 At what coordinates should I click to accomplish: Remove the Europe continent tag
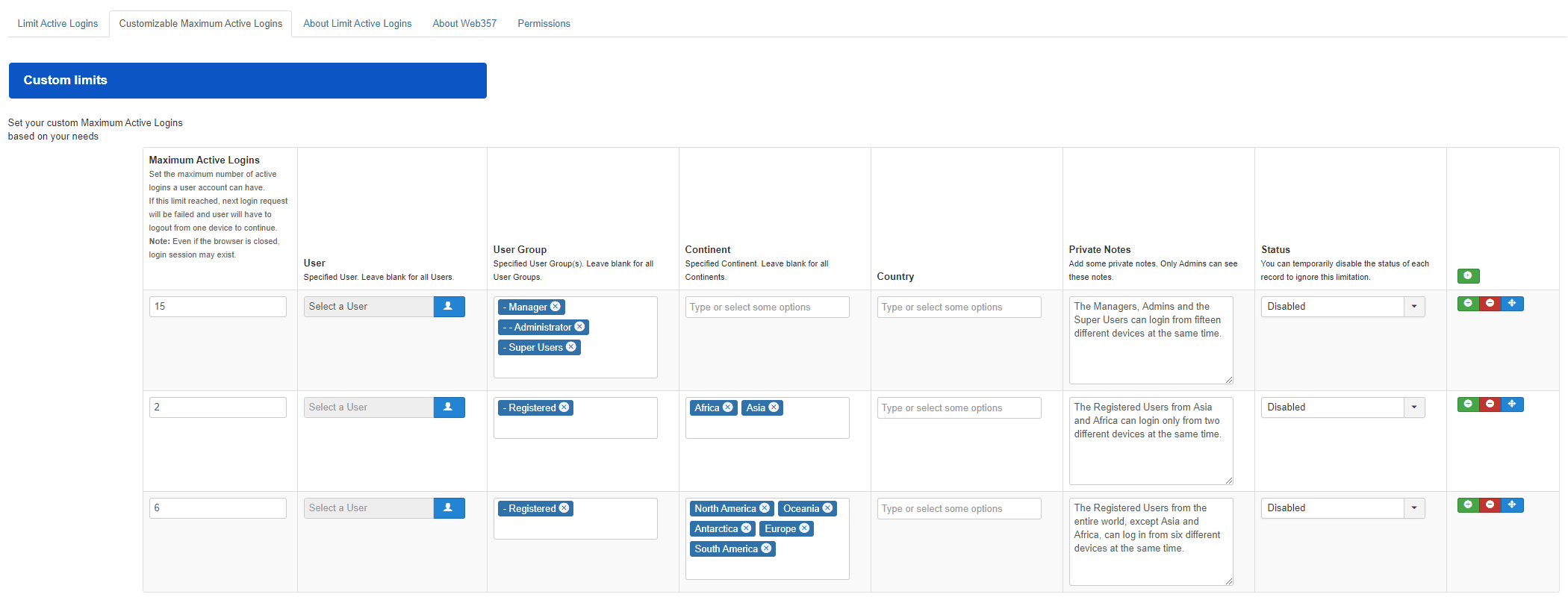point(804,528)
